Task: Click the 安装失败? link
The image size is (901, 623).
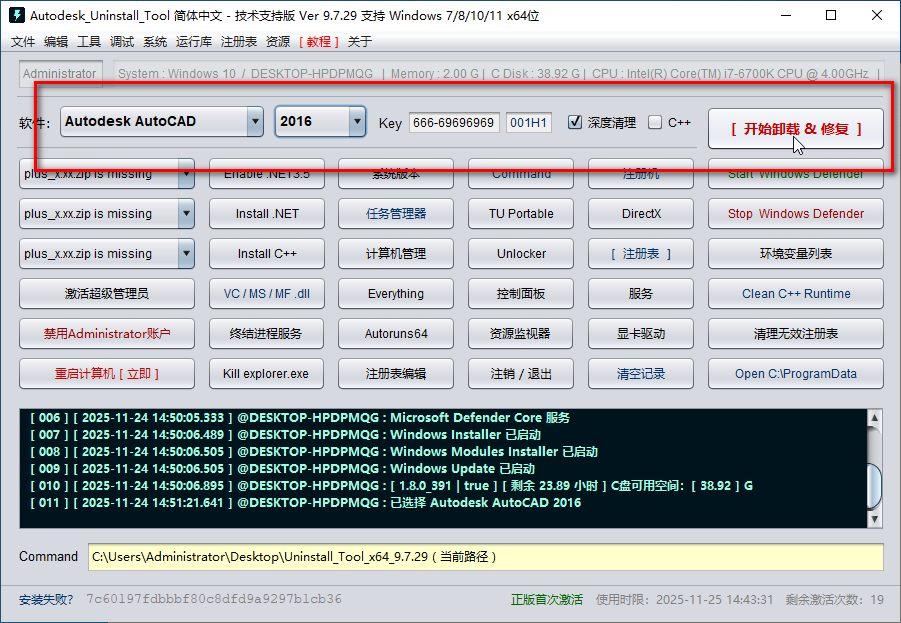Action: [x=46, y=599]
